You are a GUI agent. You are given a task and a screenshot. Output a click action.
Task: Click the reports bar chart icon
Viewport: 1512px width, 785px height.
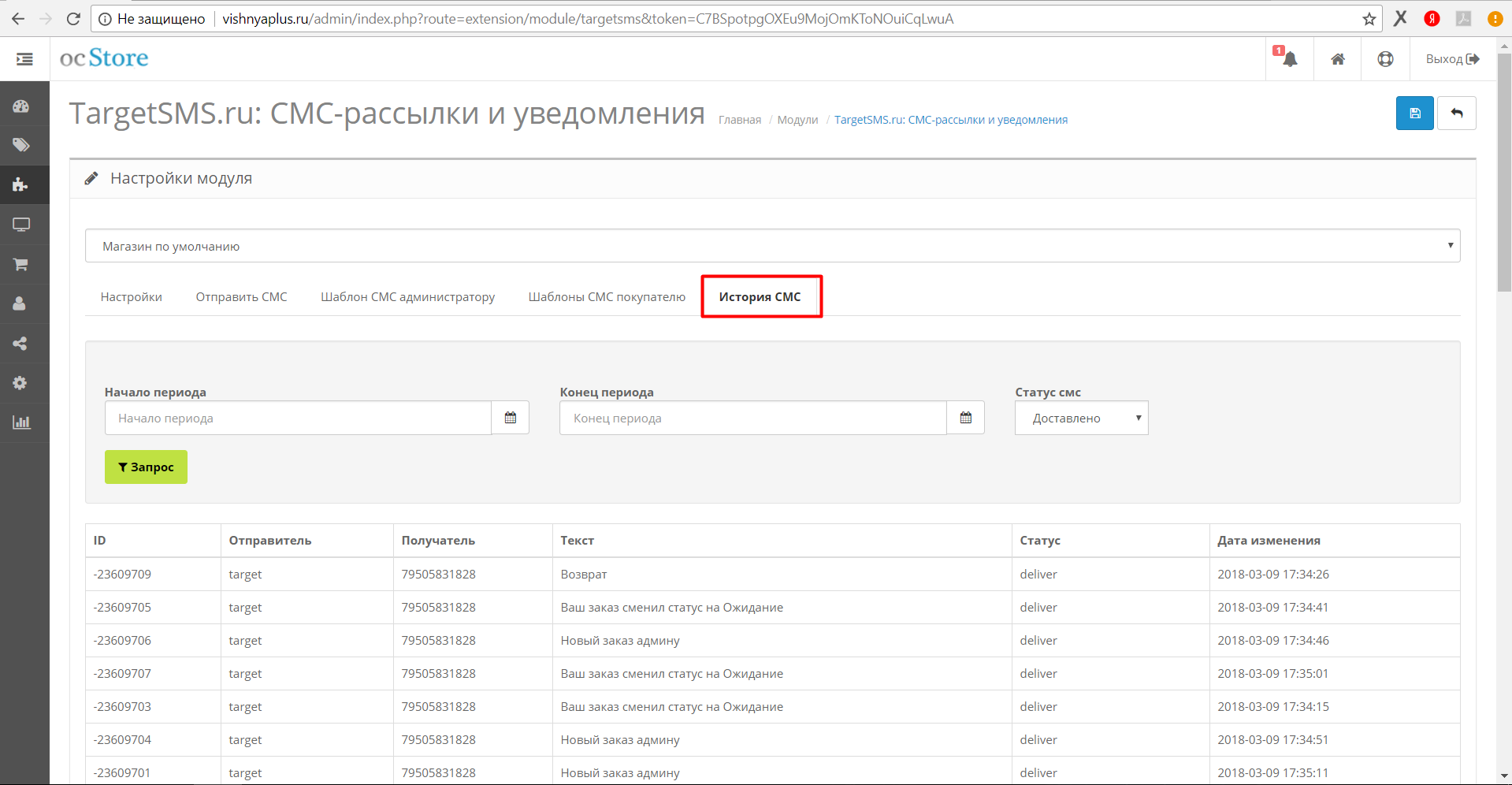point(21,422)
